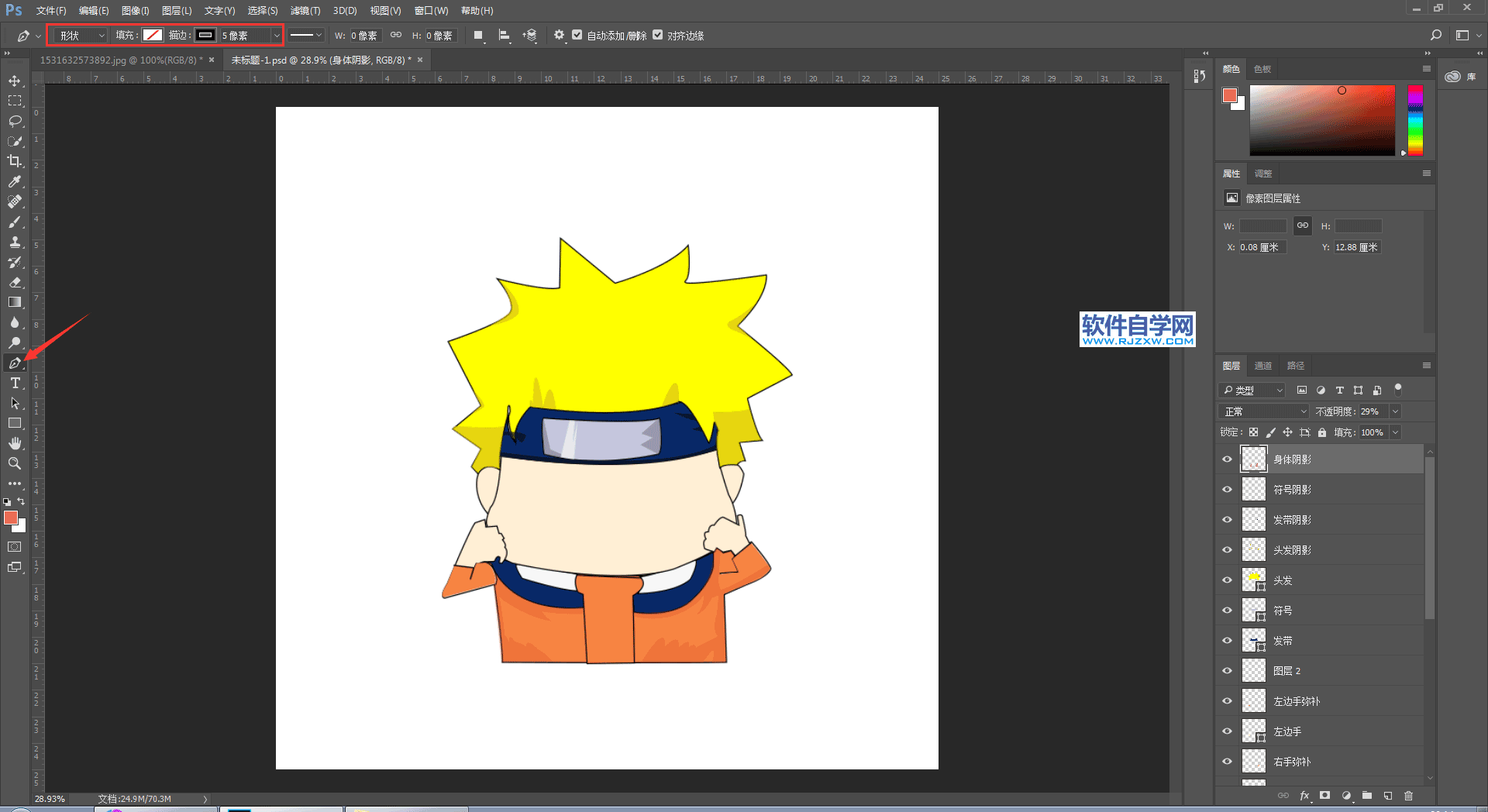Open the 形状 tool mode dropdown
1488x812 pixels.
tap(81, 36)
